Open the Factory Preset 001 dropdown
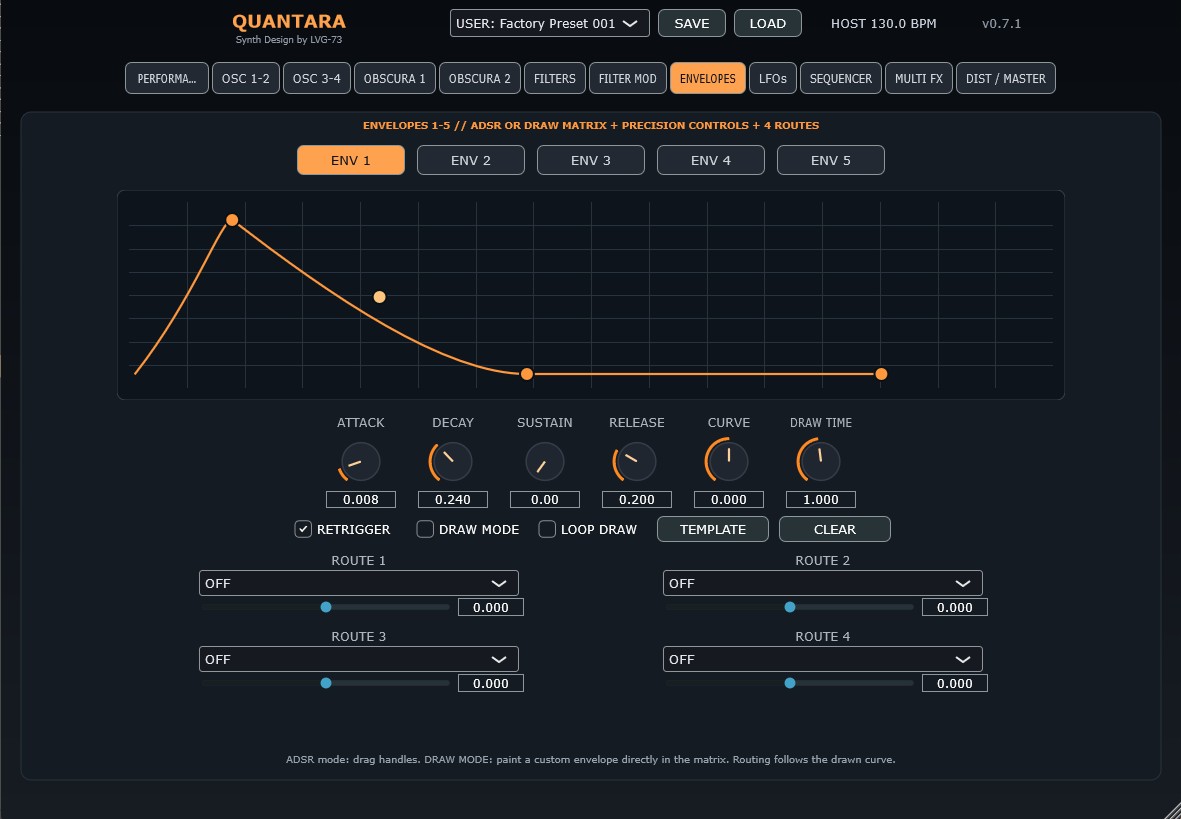This screenshot has width=1181, height=819. (x=550, y=23)
